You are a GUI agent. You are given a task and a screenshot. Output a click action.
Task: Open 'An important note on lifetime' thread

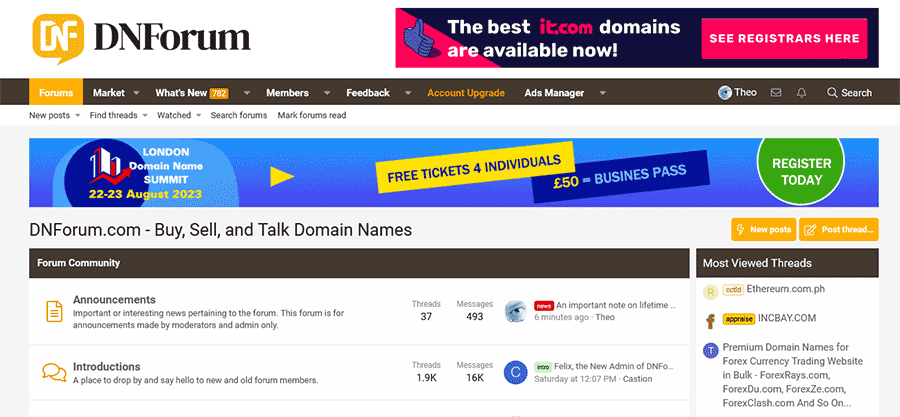click(x=616, y=305)
